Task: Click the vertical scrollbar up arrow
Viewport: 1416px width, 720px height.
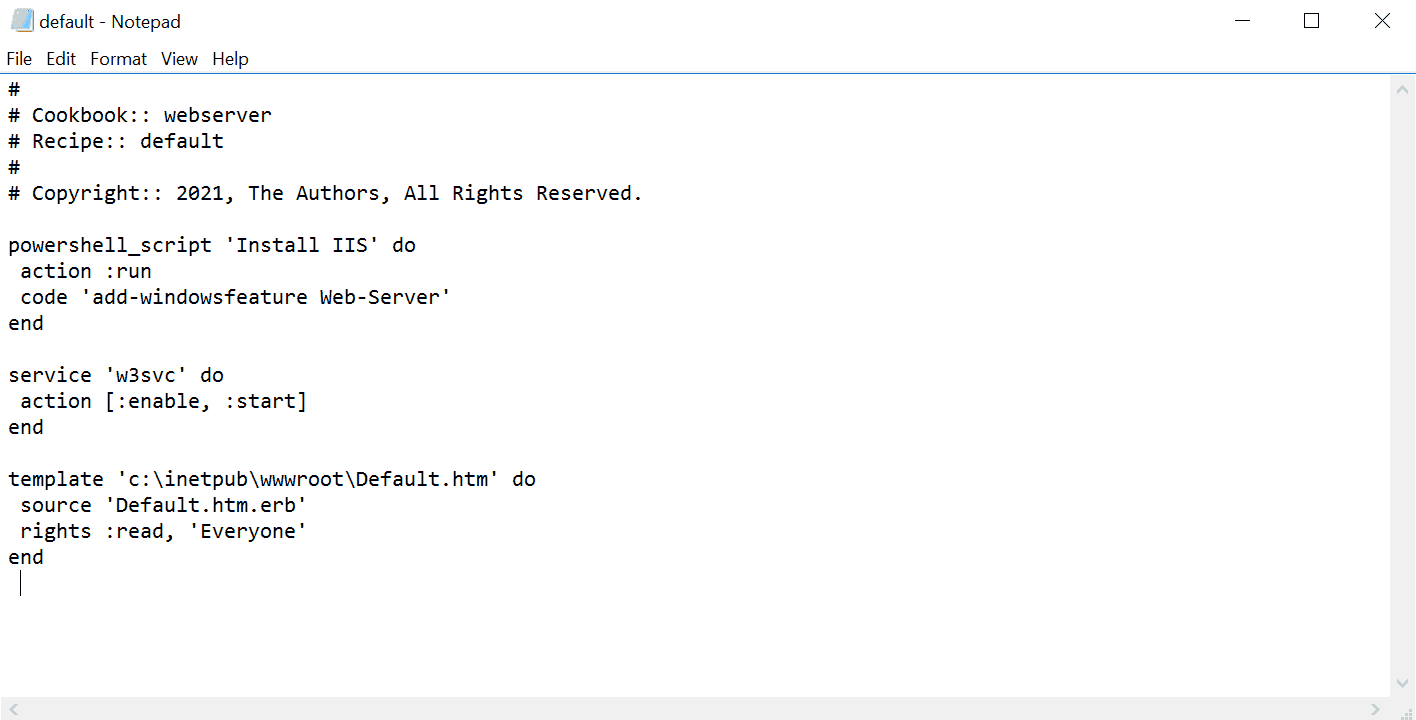Action: point(1402,88)
